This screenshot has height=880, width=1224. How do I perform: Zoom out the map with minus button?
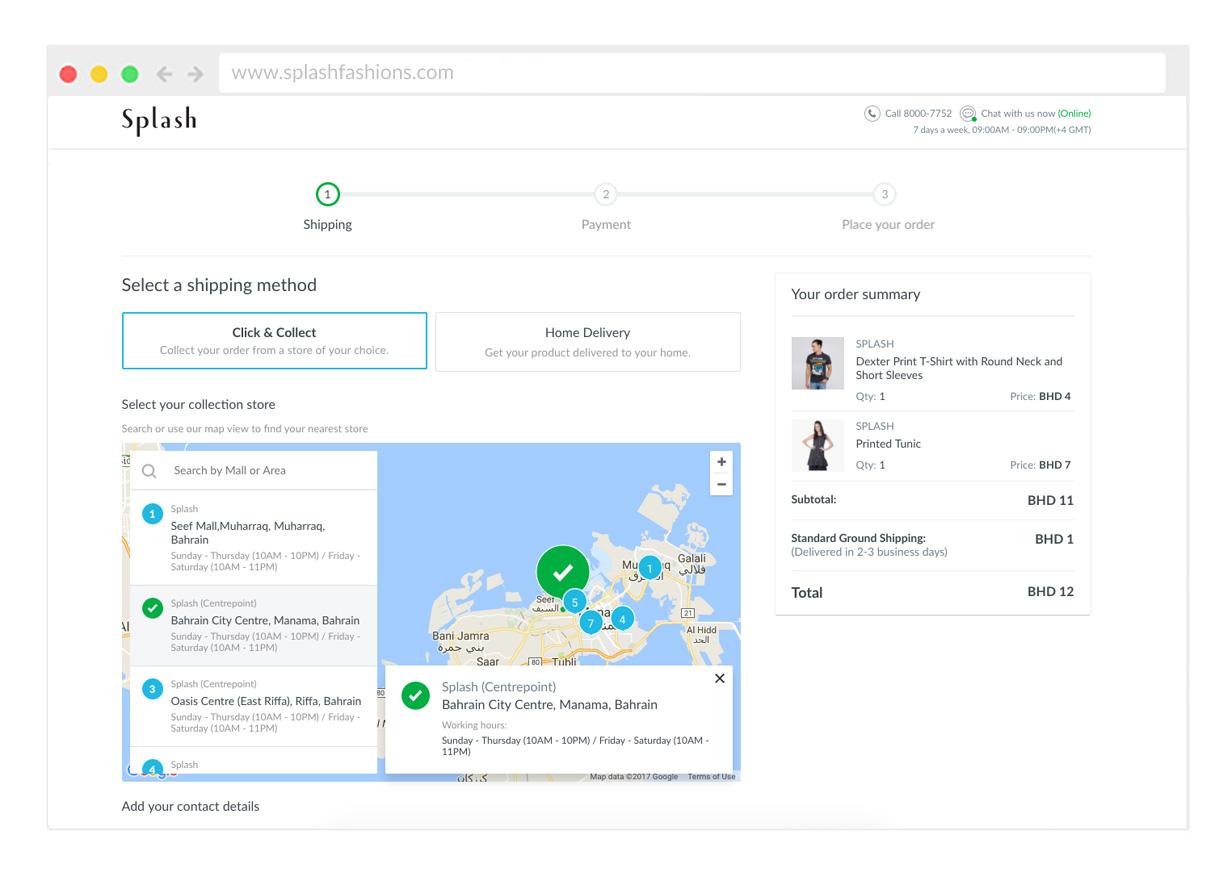click(721, 484)
